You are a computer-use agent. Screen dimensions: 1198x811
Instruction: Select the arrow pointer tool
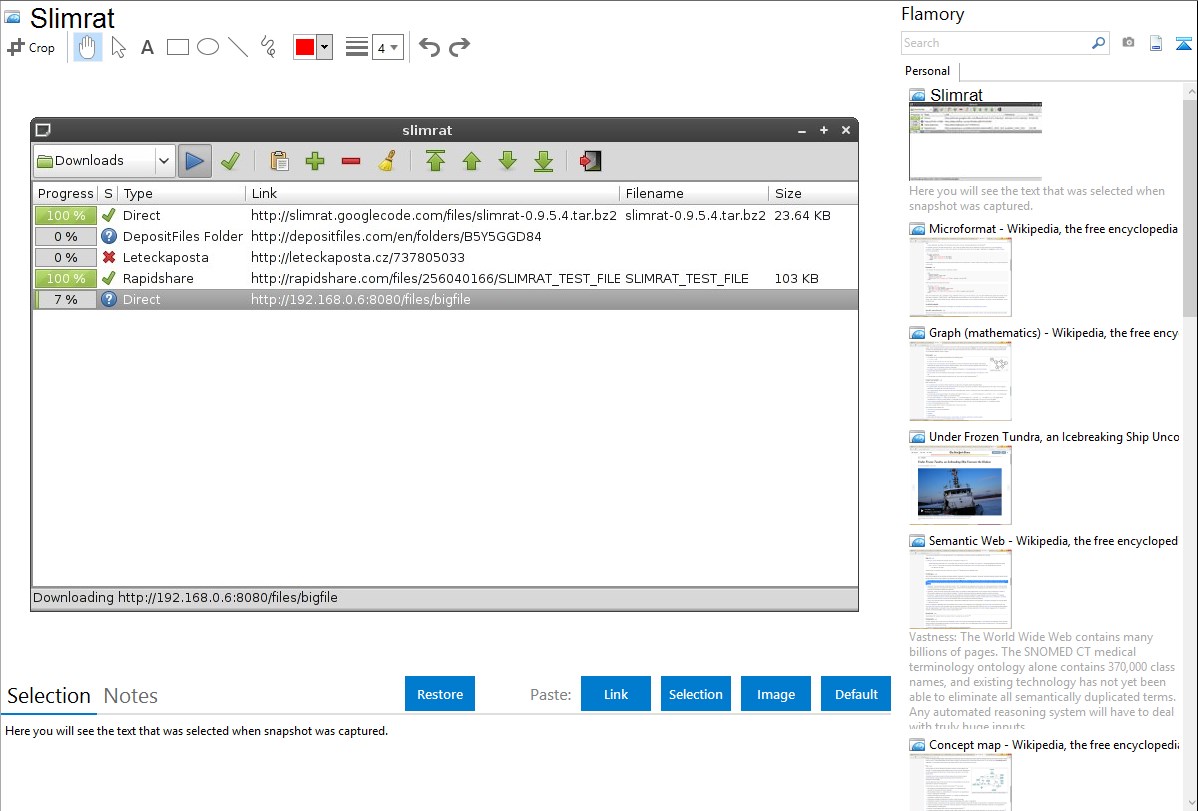pos(118,47)
